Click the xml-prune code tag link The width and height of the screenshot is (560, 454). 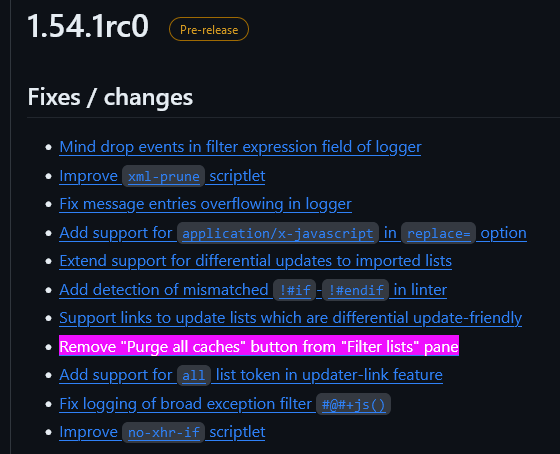164,176
